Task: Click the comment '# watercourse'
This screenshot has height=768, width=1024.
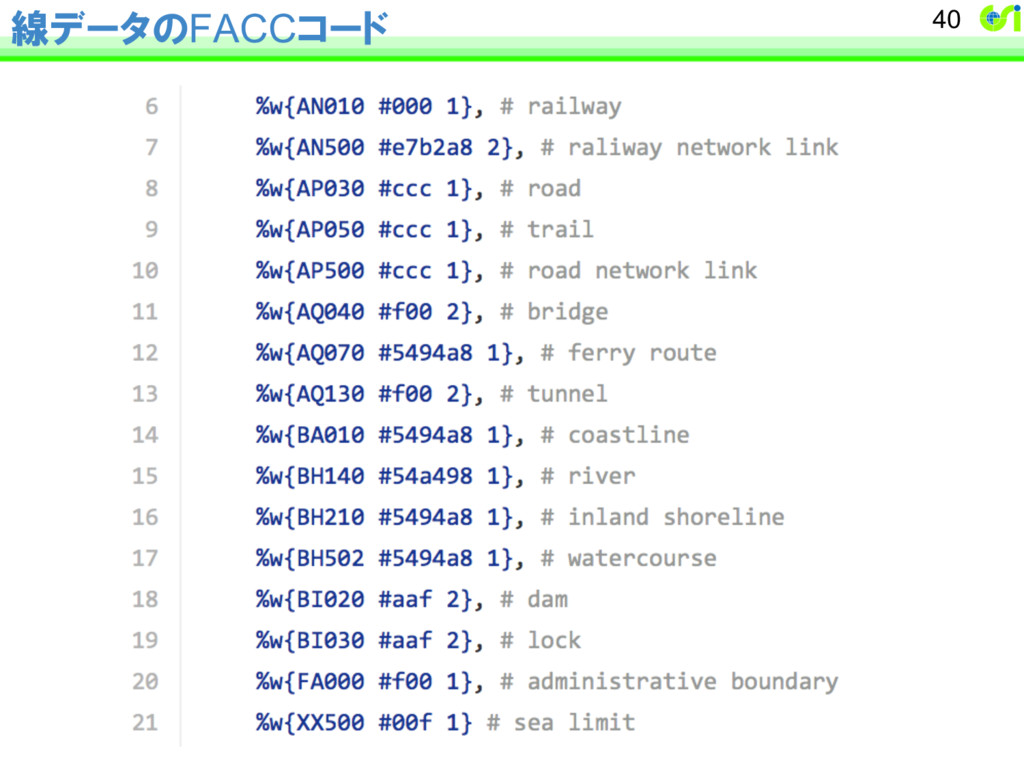Action: point(629,559)
